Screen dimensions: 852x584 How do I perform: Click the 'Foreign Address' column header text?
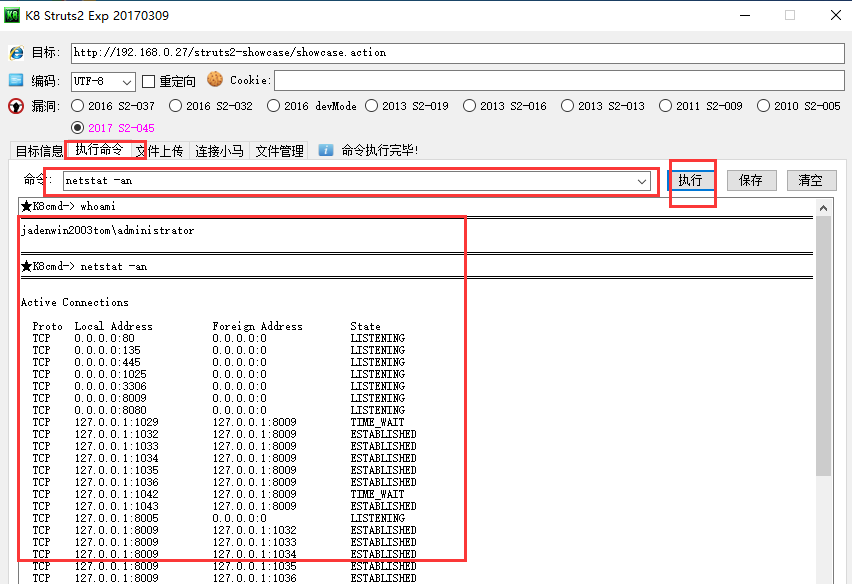258,326
